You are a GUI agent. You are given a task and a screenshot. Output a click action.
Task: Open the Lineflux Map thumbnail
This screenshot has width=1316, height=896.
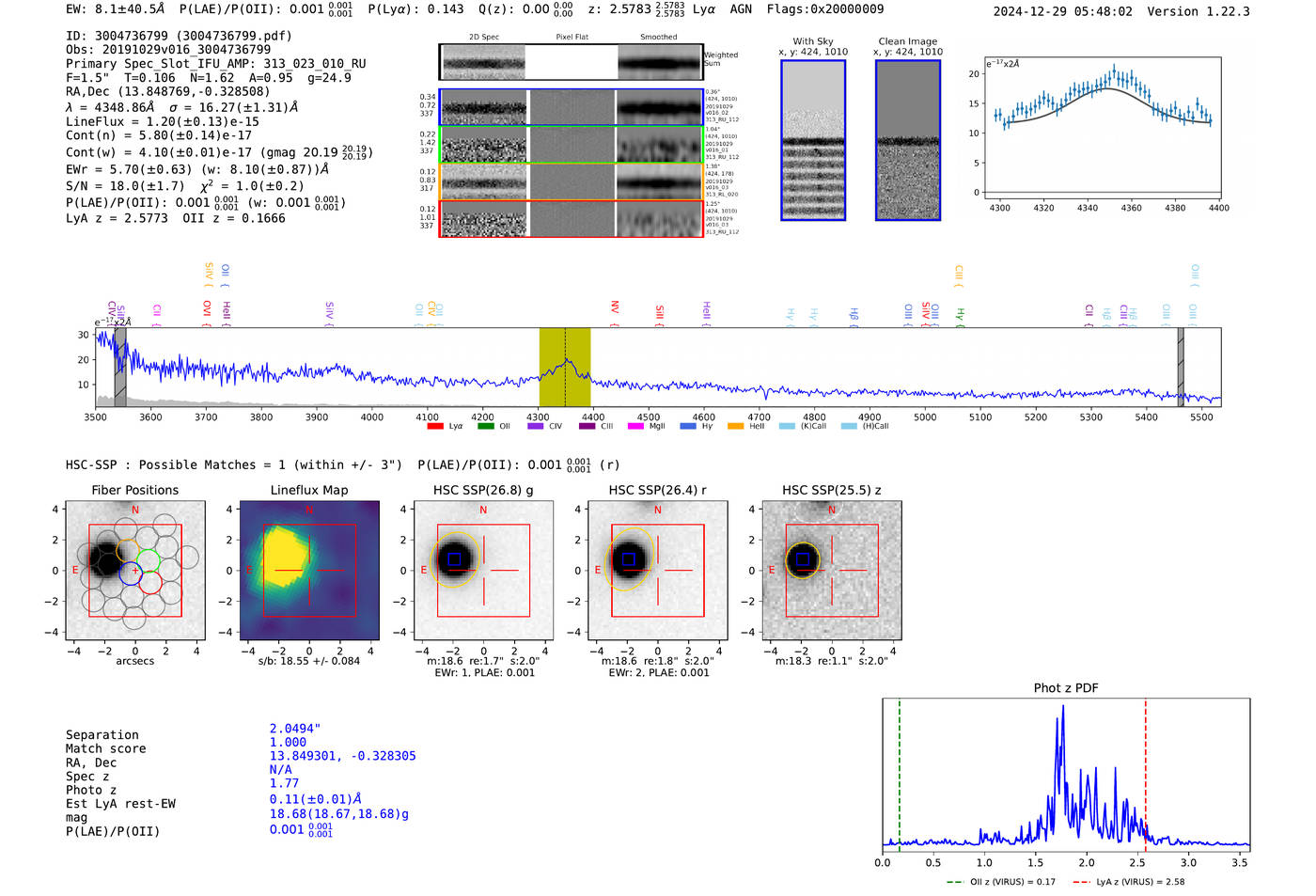(309, 572)
